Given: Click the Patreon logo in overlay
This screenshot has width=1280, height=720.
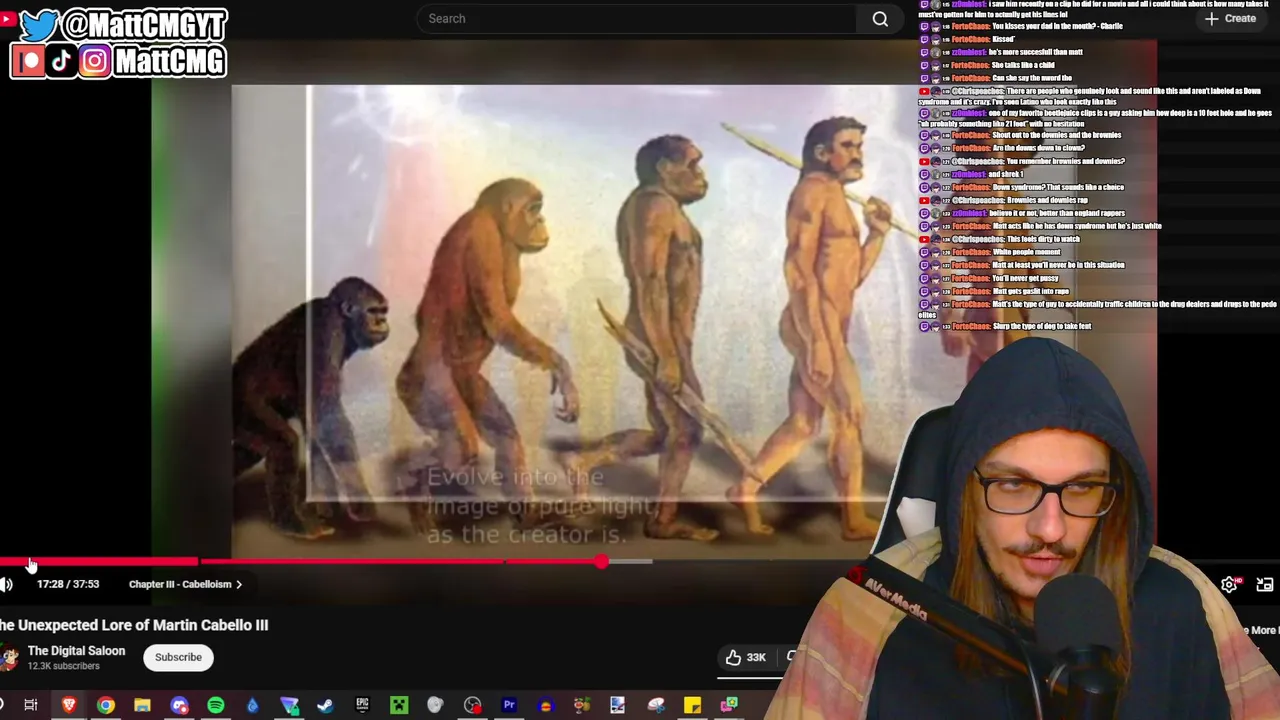Looking at the screenshot, I should click(x=29, y=62).
